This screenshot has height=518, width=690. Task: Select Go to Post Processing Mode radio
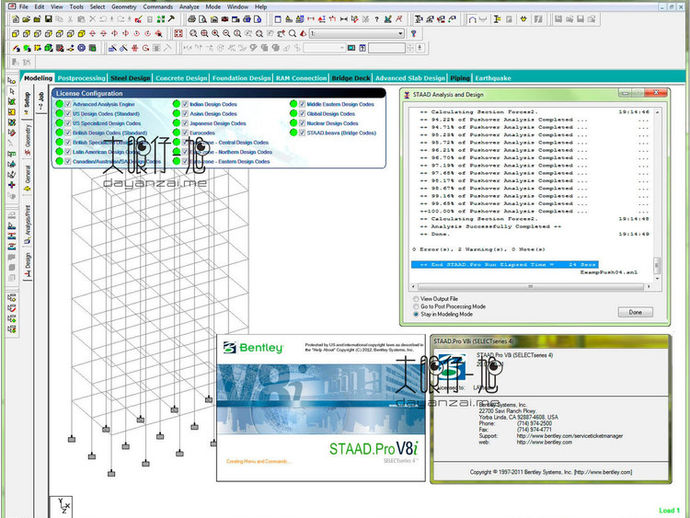click(415, 306)
